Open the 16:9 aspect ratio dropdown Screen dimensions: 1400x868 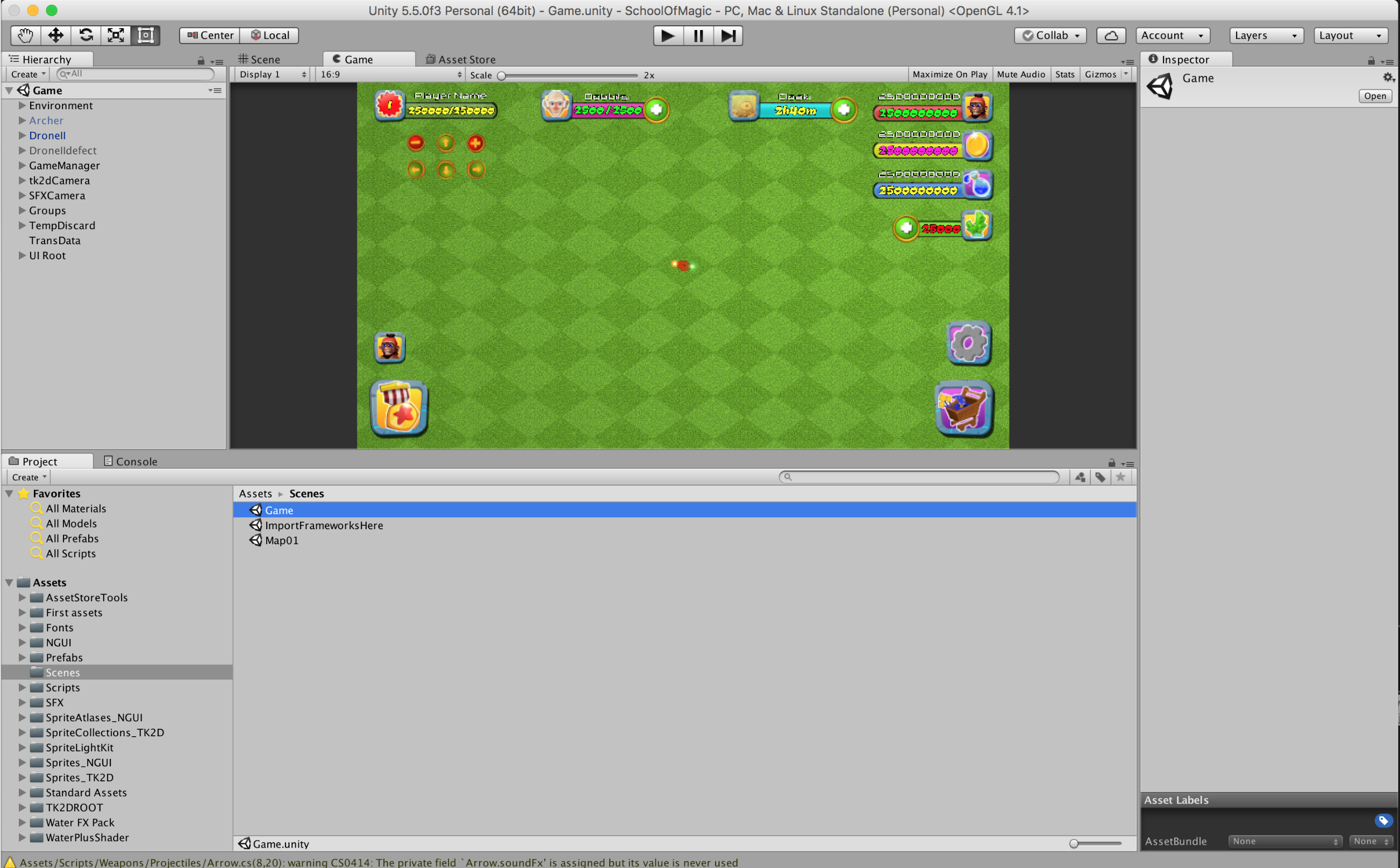click(x=390, y=75)
